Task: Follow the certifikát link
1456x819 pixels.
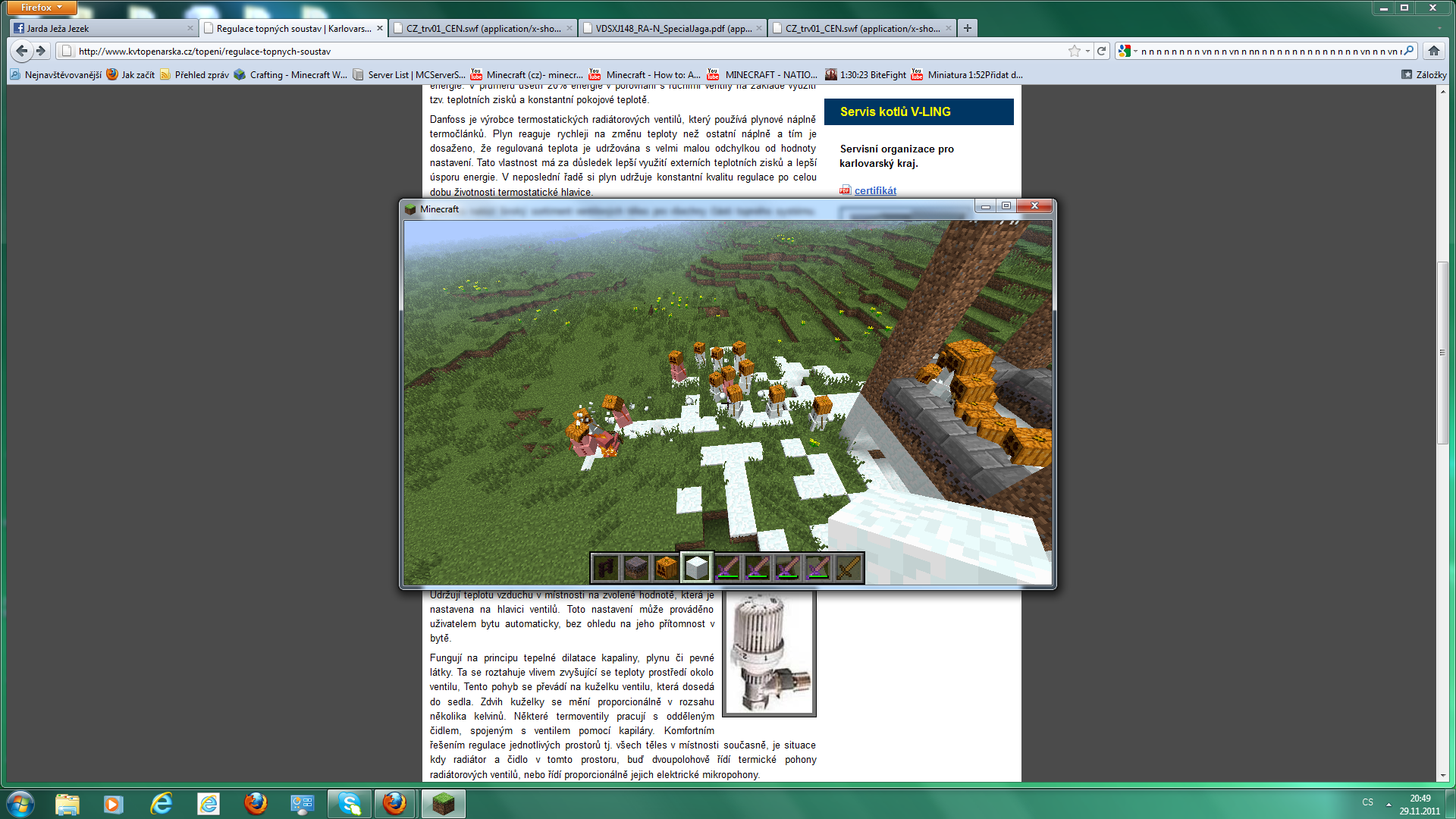Action: (875, 190)
